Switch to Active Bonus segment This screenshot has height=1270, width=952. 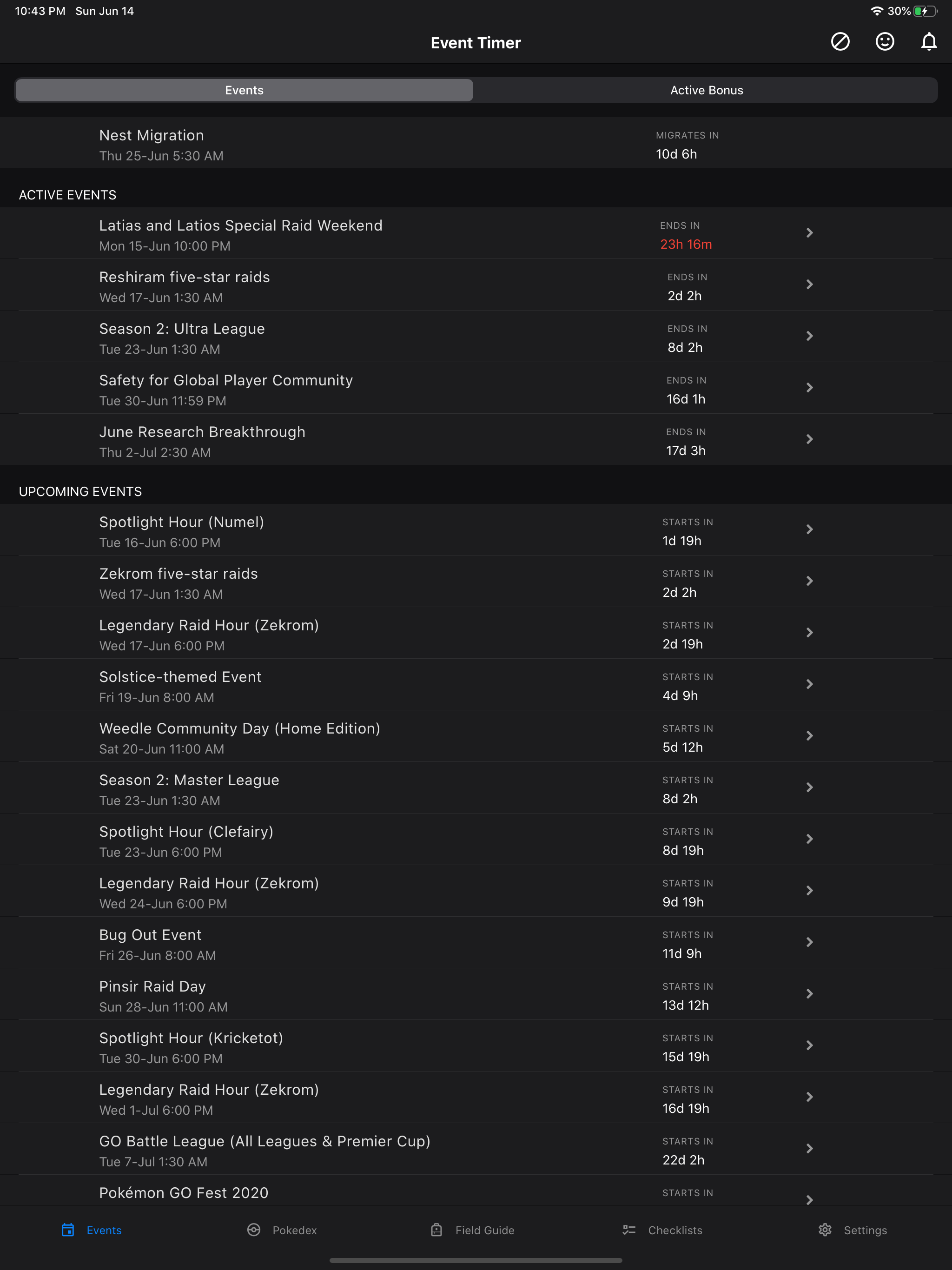coord(706,90)
